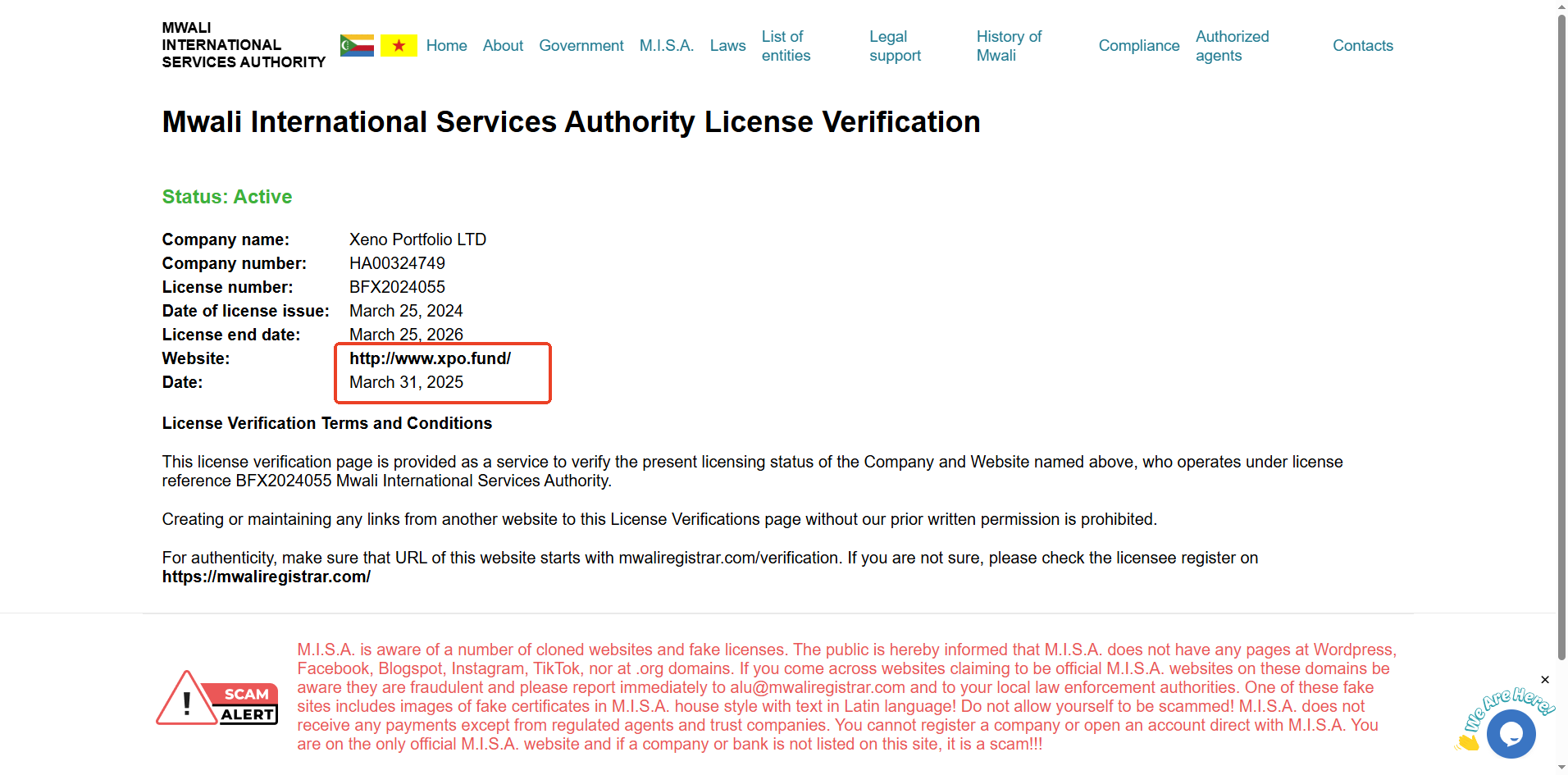This screenshot has height=775, width=1568.
Task: Go to Contacts page
Action: coord(1363,46)
